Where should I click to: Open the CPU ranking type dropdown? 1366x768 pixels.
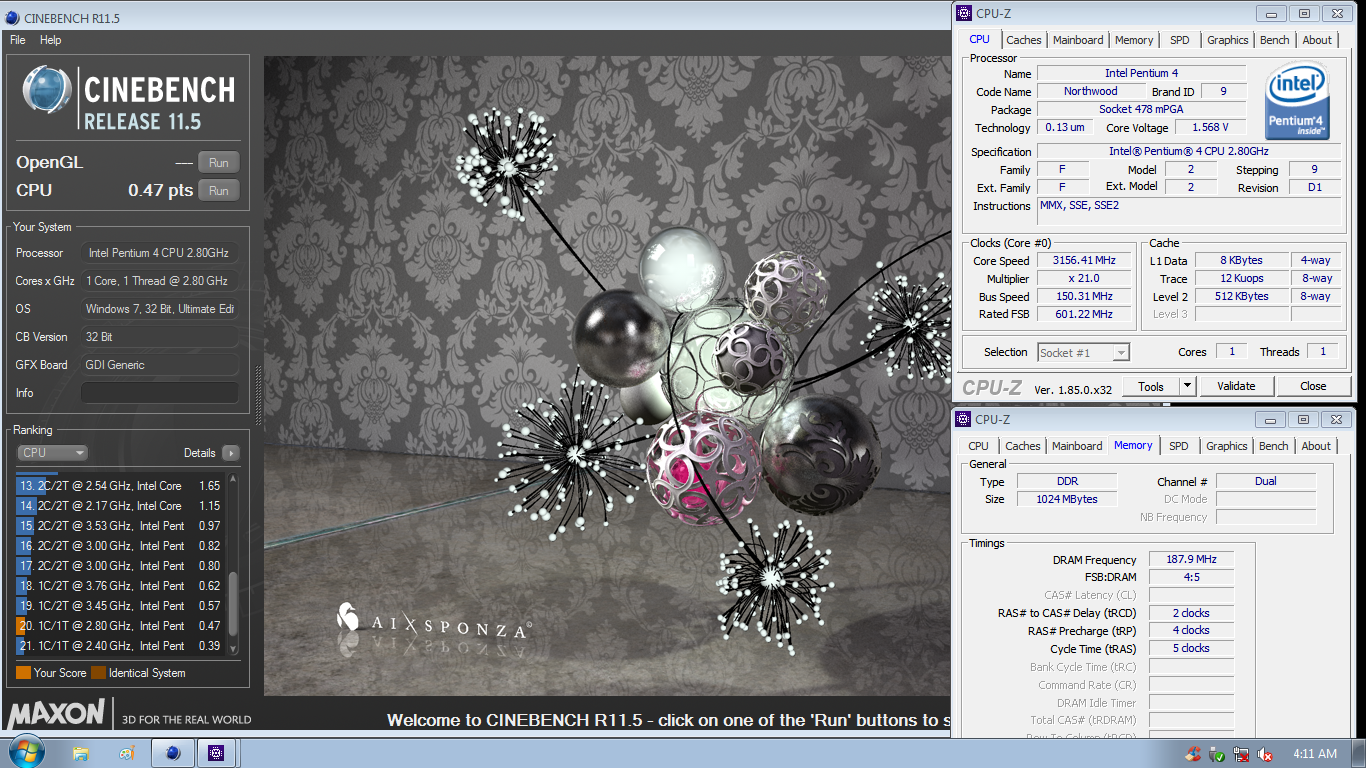(x=53, y=453)
